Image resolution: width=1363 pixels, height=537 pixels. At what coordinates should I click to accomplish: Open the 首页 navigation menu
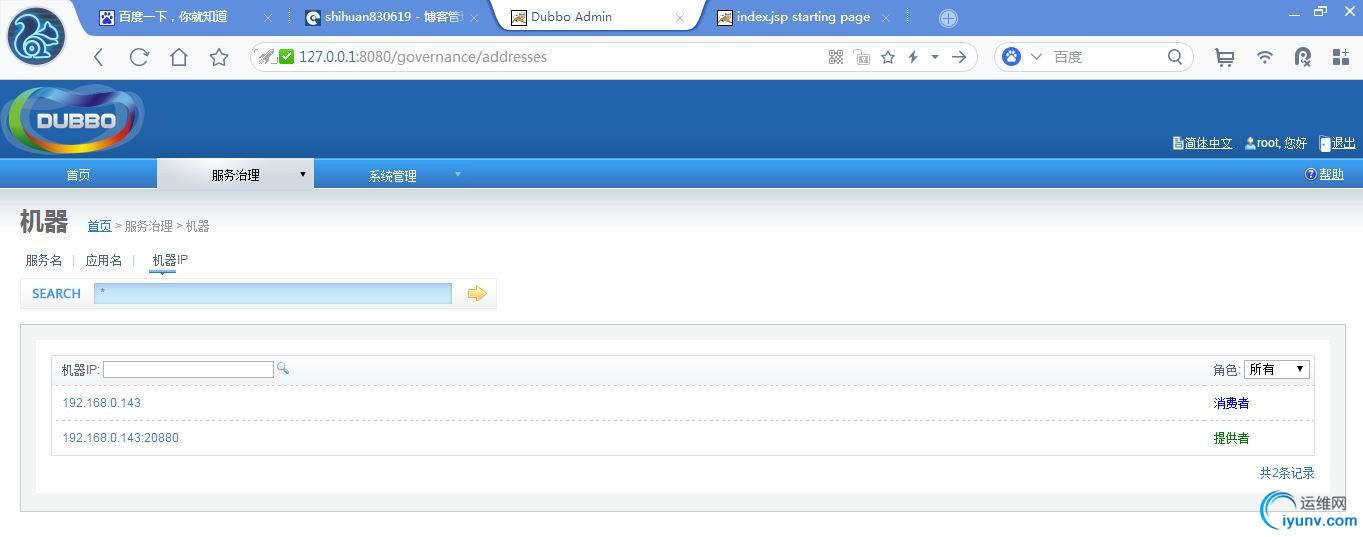pyautogui.click(x=78, y=175)
